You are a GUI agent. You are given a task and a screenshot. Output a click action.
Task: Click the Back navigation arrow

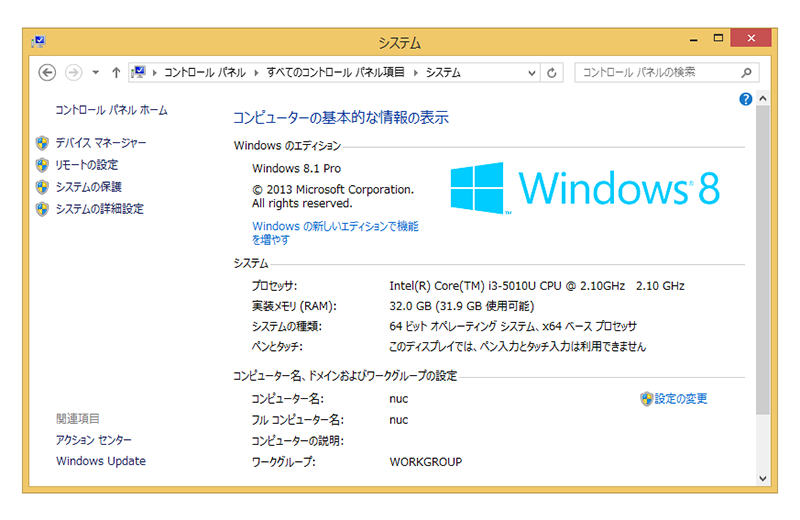click(47, 72)
